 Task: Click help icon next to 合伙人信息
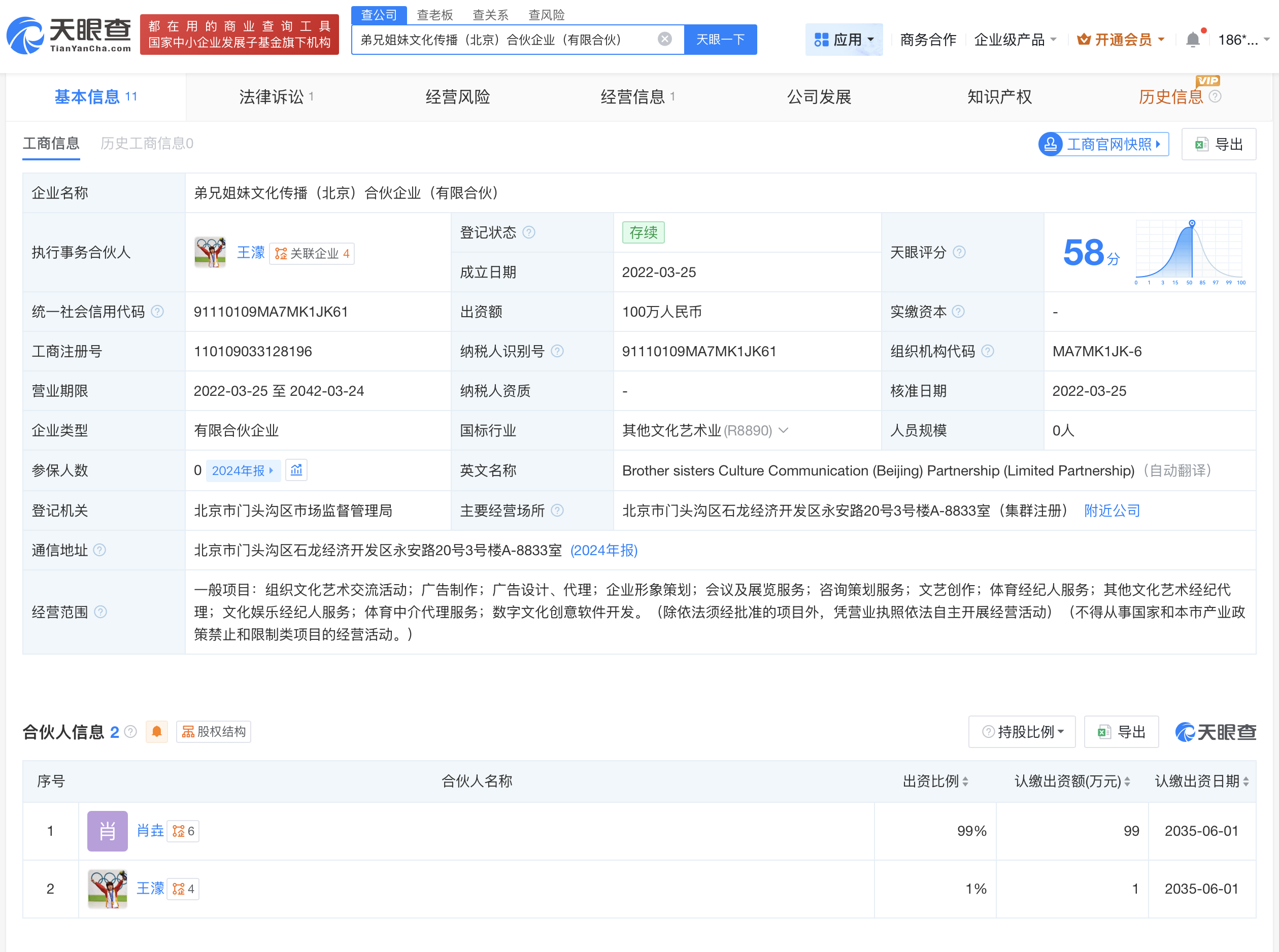[x=131, y=731]
